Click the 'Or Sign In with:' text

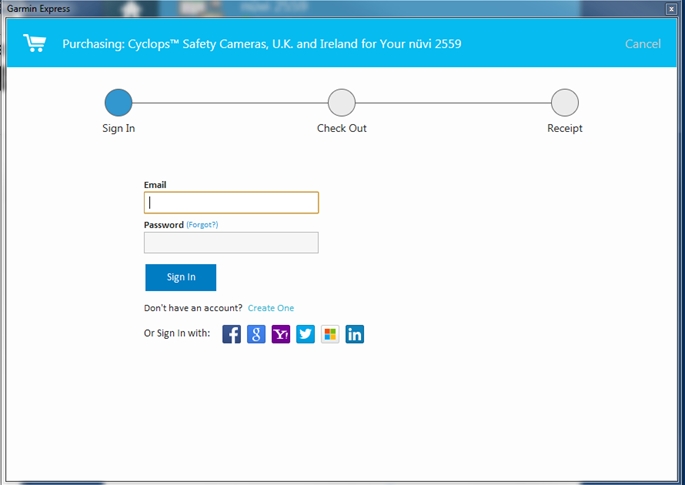177,333
